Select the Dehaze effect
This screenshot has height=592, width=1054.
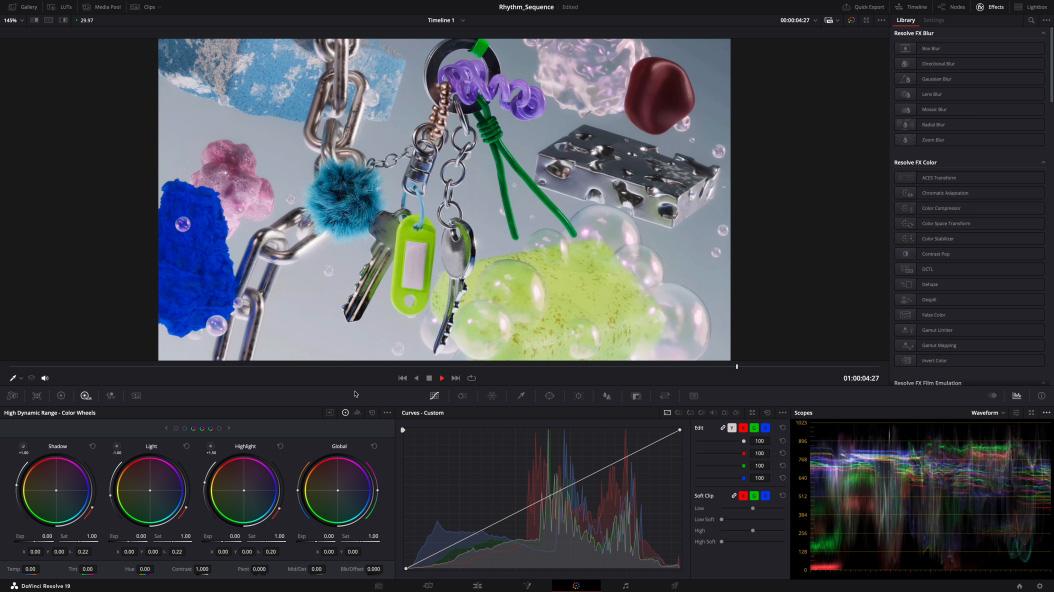click(968, 284)
